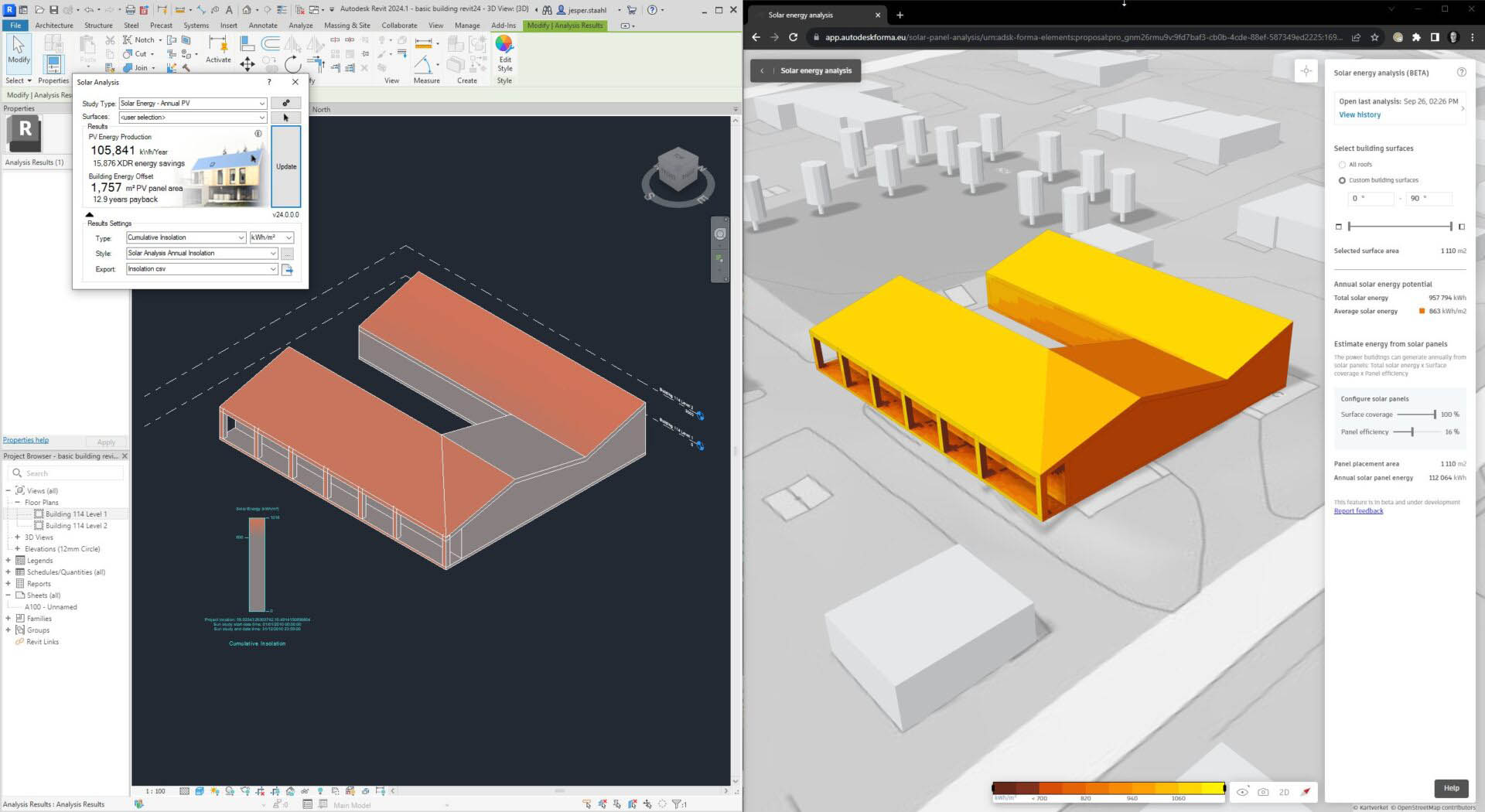This screenshot has width=1485, height=812.
Task: Click the Update button in Solar Analysis
Action: pyautogui.click(x=285, y=165)
